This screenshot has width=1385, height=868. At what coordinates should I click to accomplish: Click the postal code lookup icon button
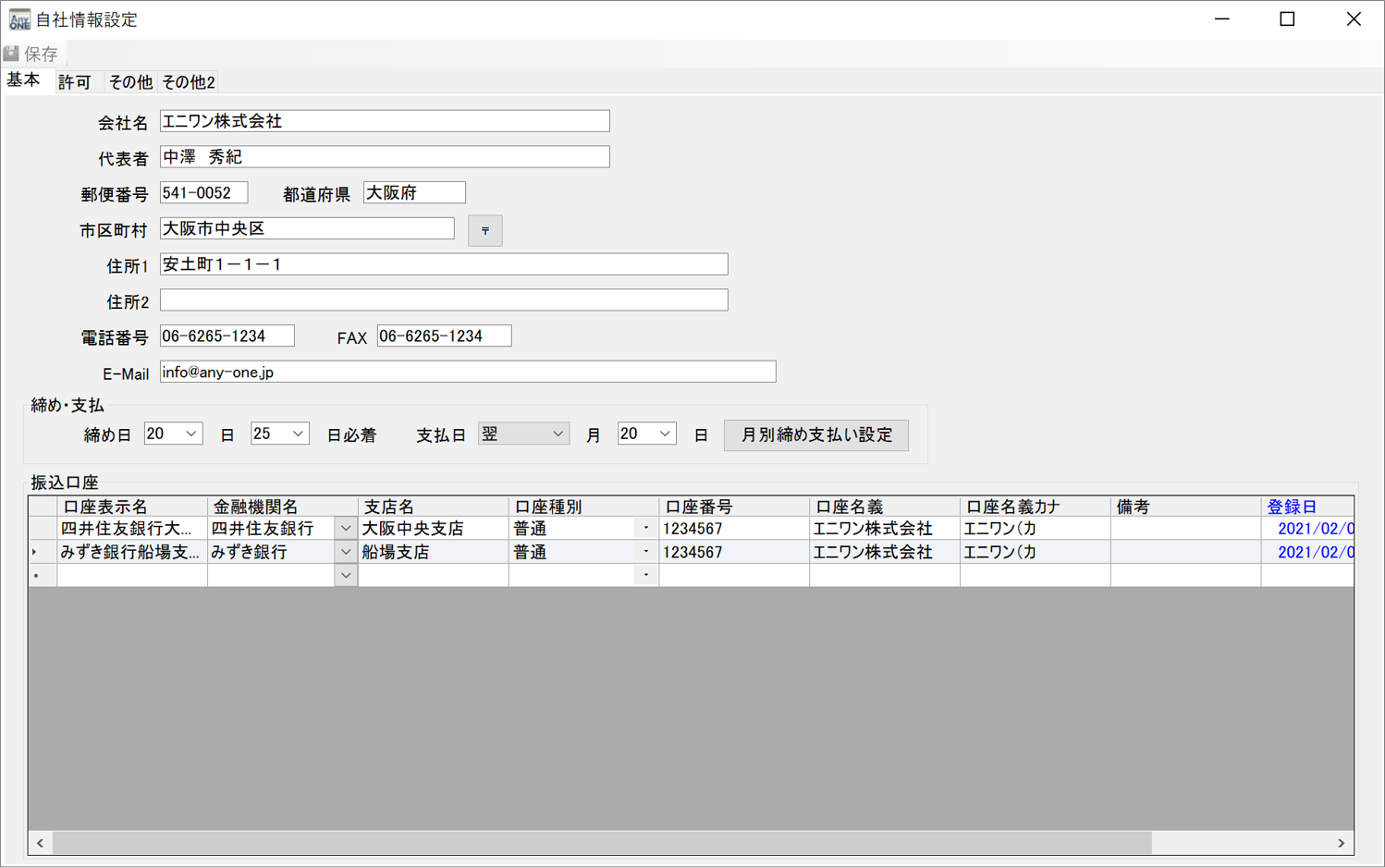pyautogui.click(x=484, y=230)
